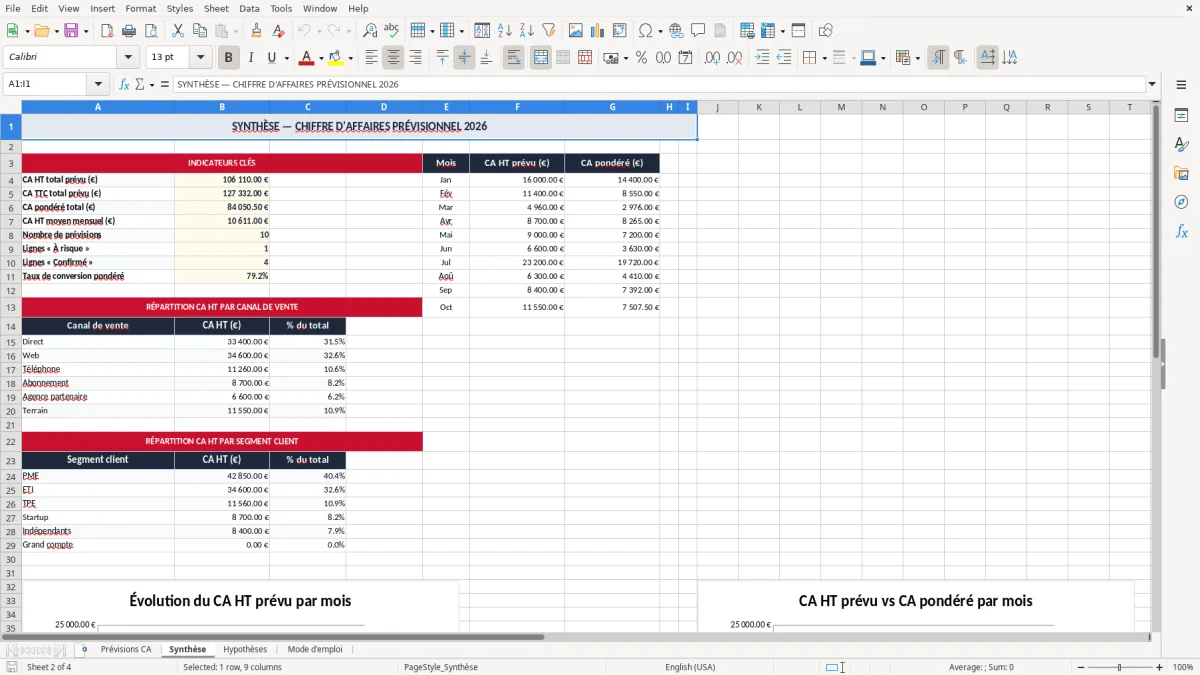This screenshot has height=675, width=1200.
Task: Click the Zoom Out minus button
Action: [x=1080, y=667]
